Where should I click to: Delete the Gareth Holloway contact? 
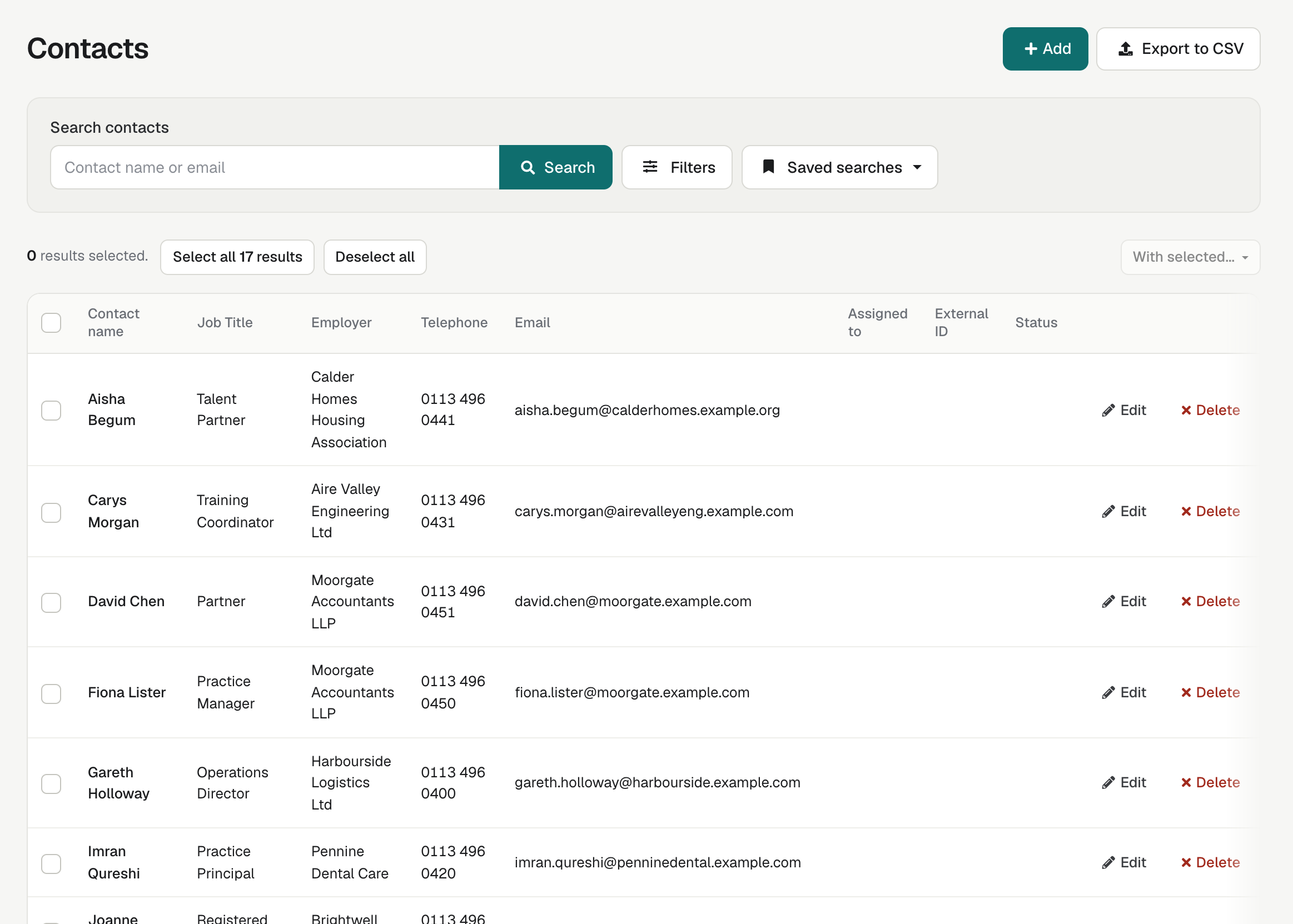1210,782
